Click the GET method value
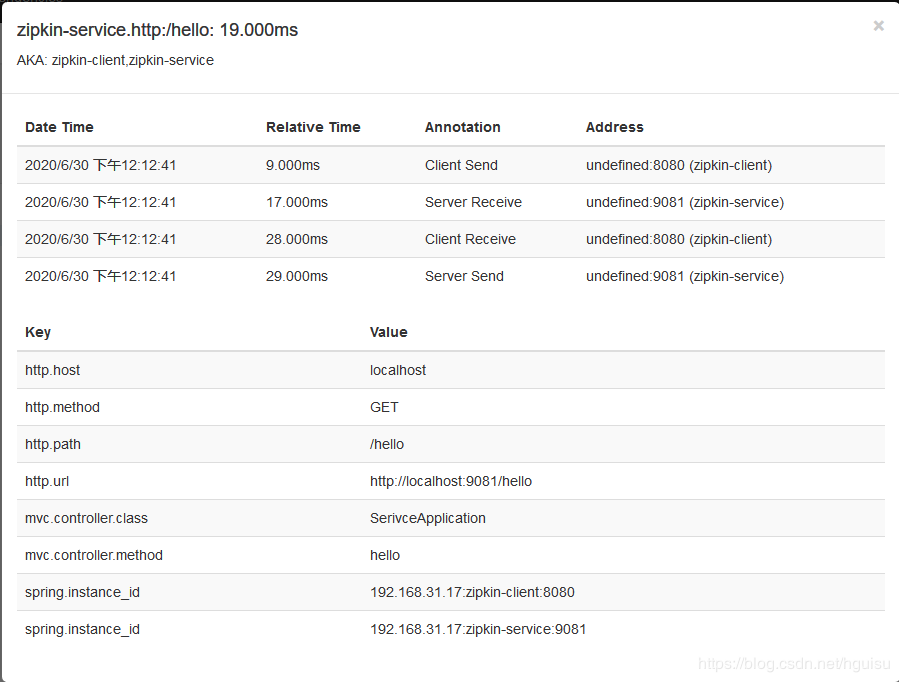The height and width of the screenshot is (682, 899). click(384, 407)
